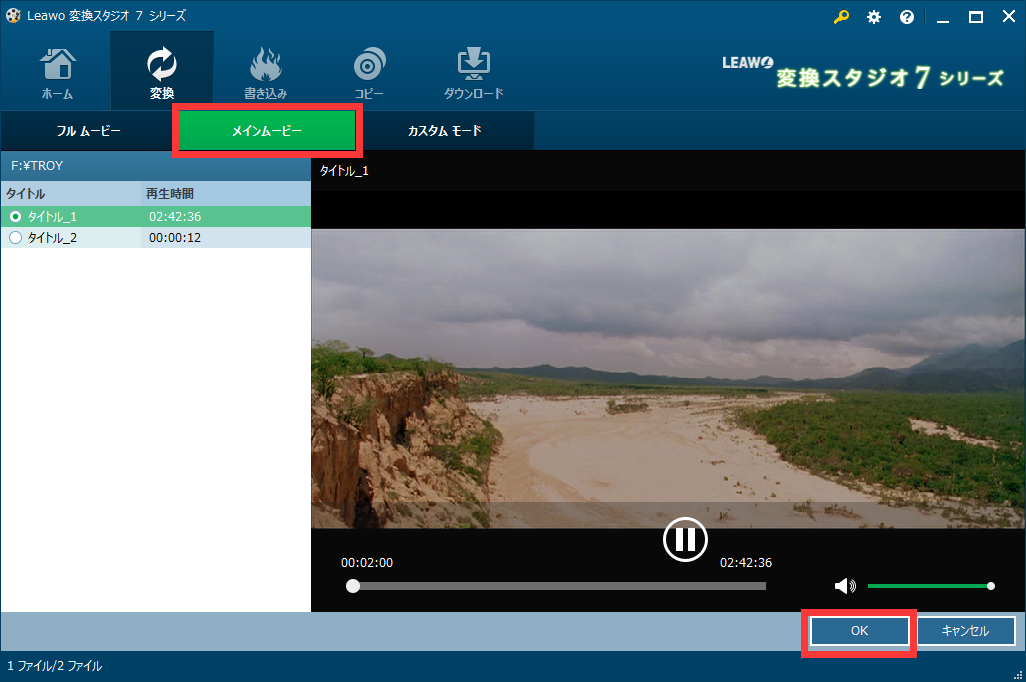Switch to メインムービー mode tab
1026x682 pixels.
coord(266,131)
